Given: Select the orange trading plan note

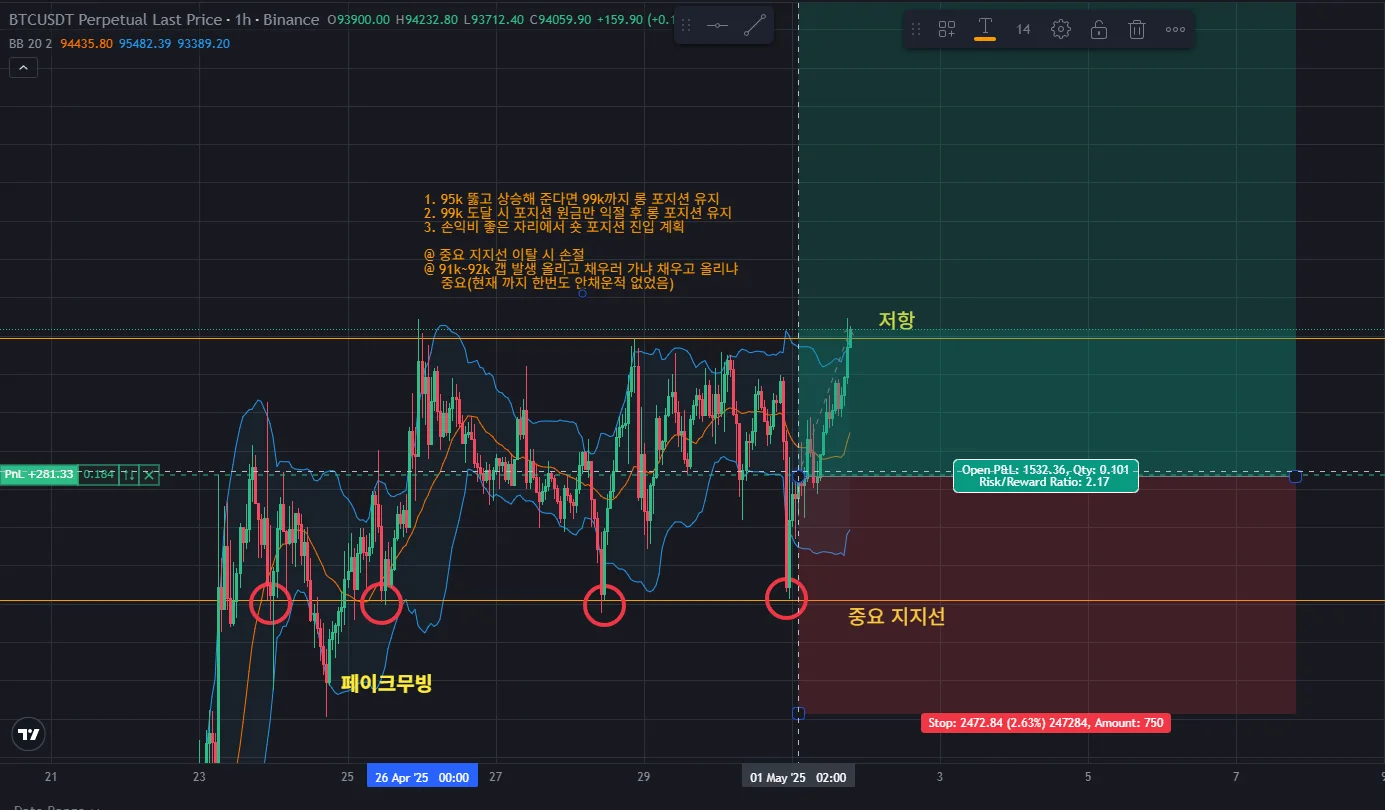Looking at the screenshot, I should [x=581, y=241].
